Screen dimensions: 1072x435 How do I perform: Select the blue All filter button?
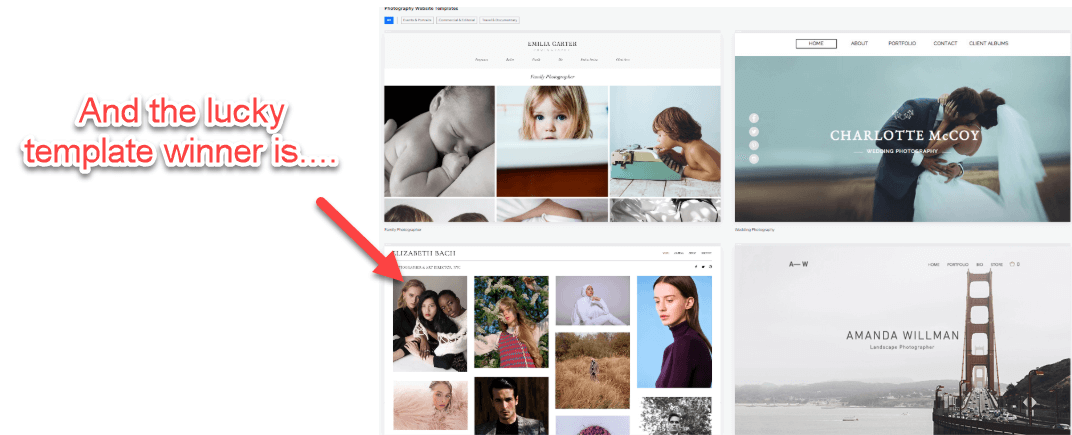[x=389, y=21]
